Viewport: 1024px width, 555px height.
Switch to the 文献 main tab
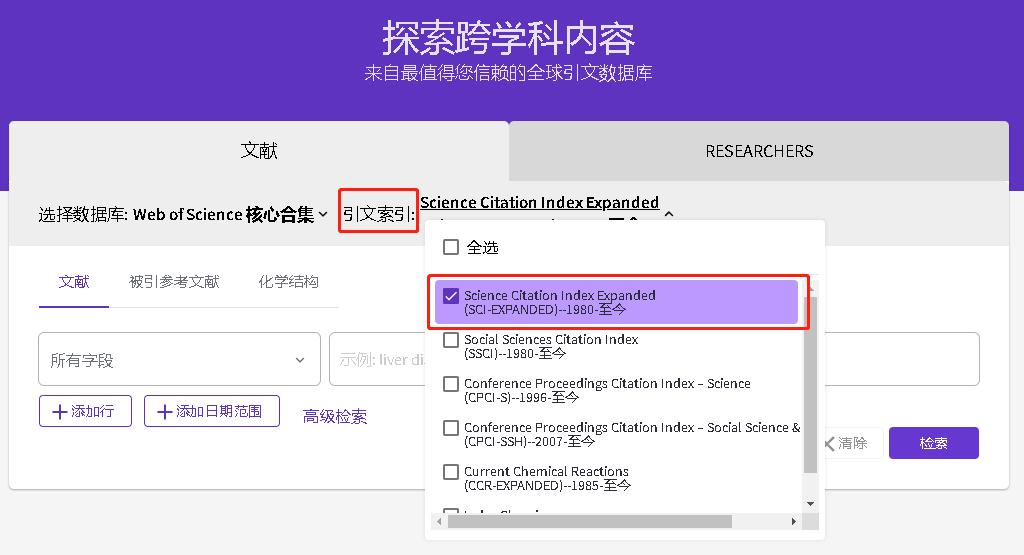(259, 151)
